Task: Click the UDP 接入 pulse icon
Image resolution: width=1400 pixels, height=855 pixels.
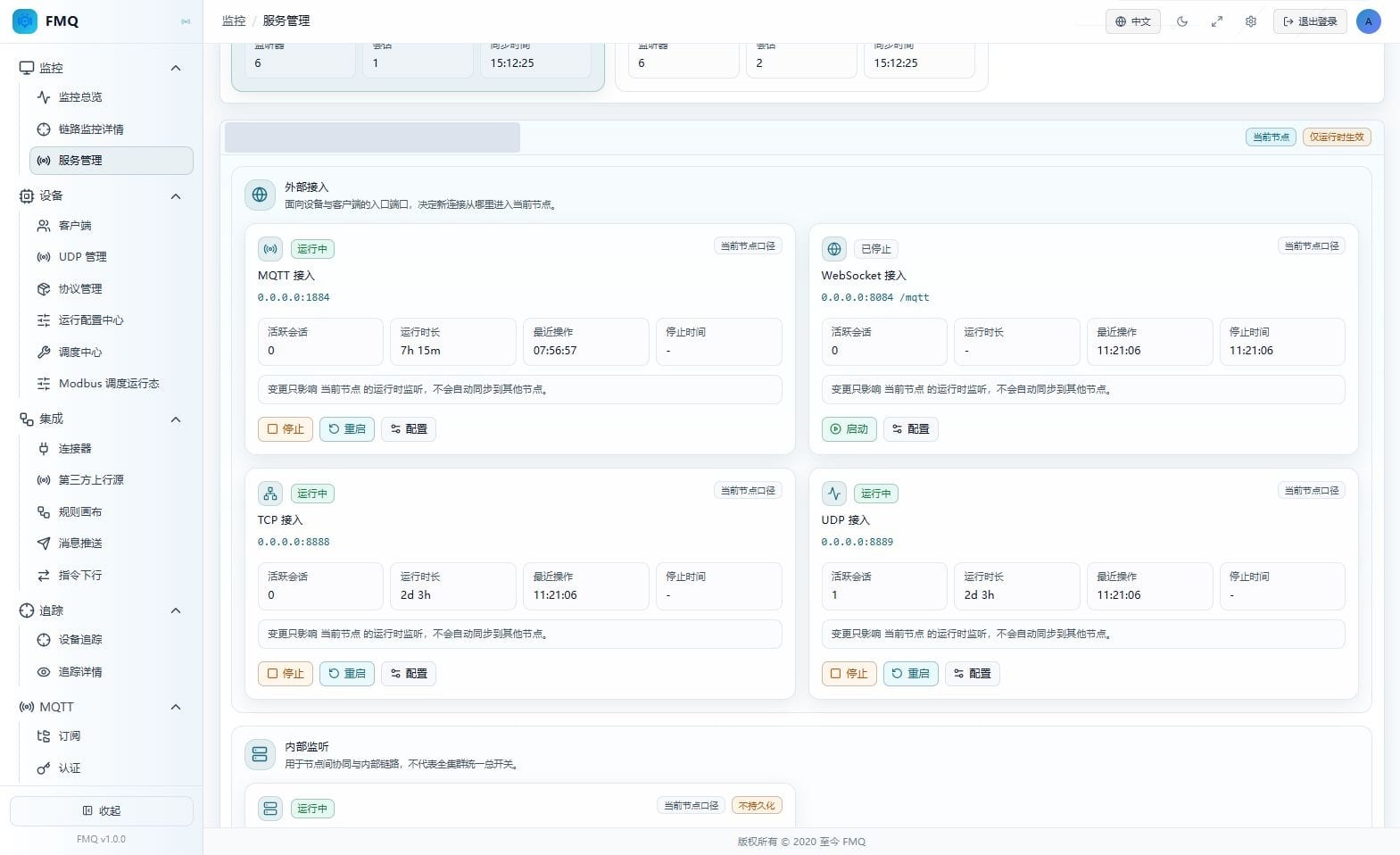Action: coord(833,493)
